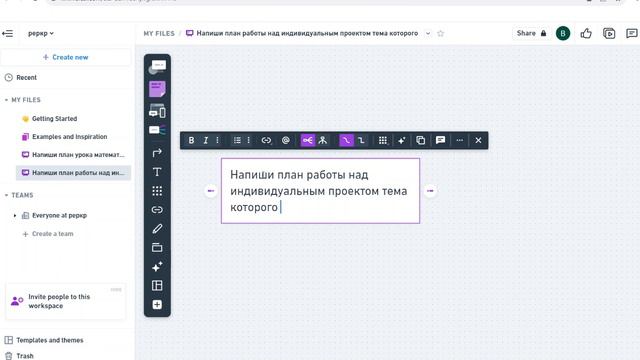This screenshot has width=640, height=360.
Task: Open the icon picker in the floating toolbar
Action: (382, 140)
